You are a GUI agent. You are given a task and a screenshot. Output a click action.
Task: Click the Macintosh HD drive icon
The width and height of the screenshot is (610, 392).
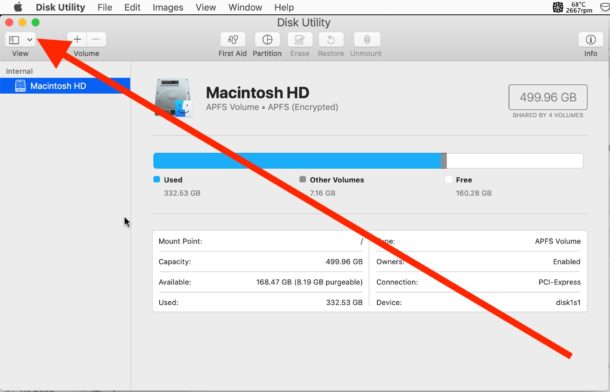173,97
